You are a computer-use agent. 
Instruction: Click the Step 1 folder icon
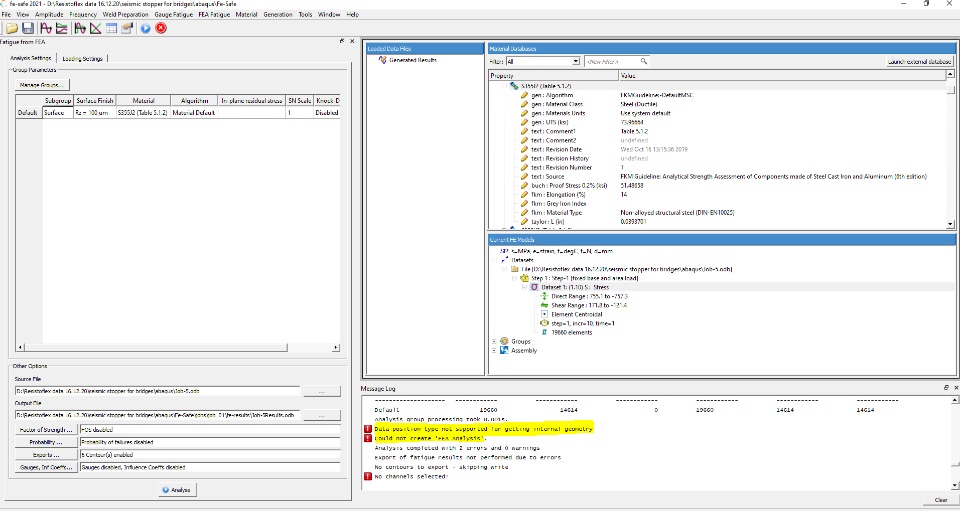click(525, 278)
